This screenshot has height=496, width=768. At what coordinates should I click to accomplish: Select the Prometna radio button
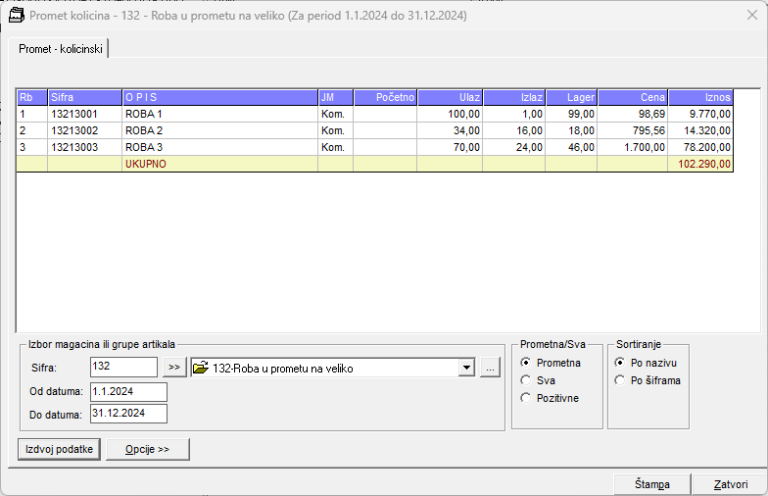pyautogui.click(x=526, y=363)
